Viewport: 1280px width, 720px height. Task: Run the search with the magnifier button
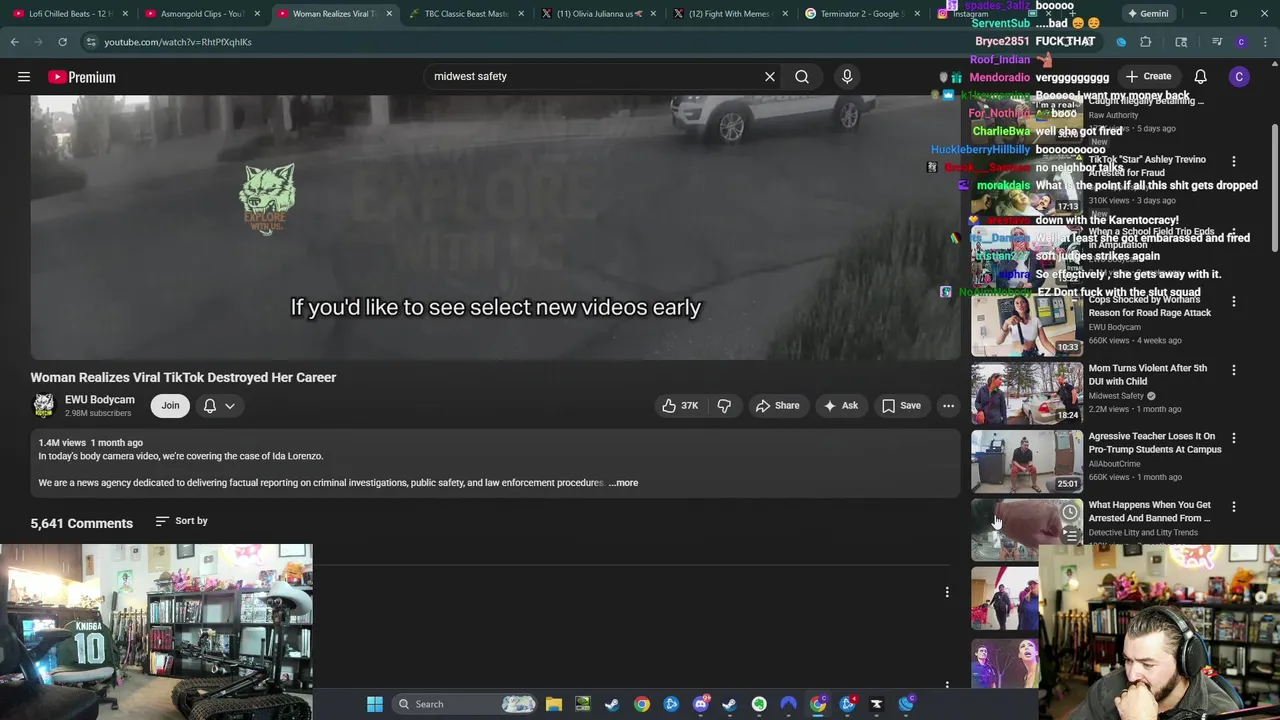point(802,76)
